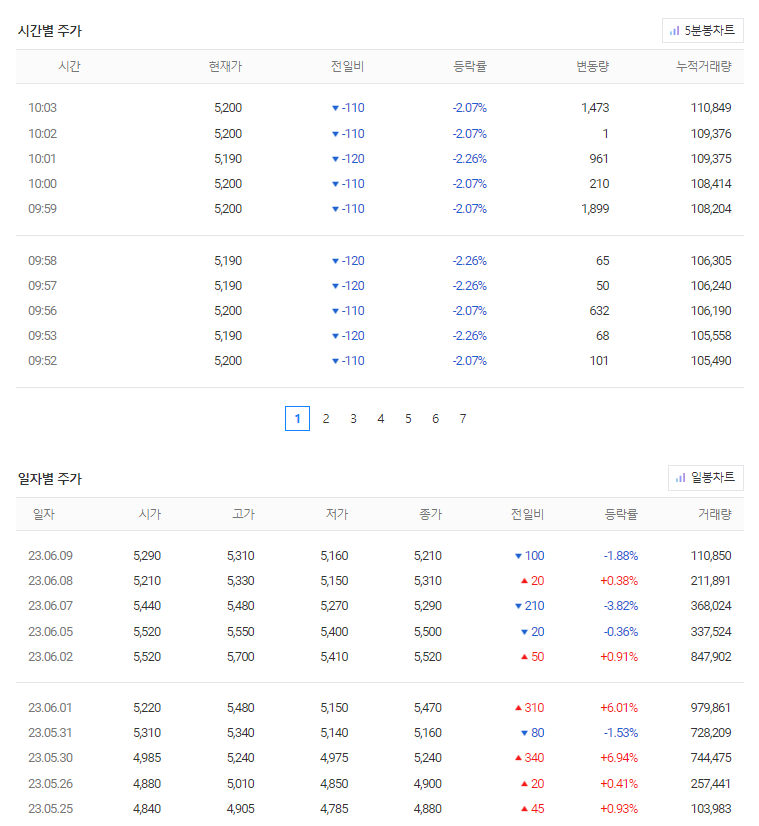Image resolution: width=759 pixels, height=826 pixels.
Task: Click cumulative volume 105,490
Action: (x=711, y=361)
